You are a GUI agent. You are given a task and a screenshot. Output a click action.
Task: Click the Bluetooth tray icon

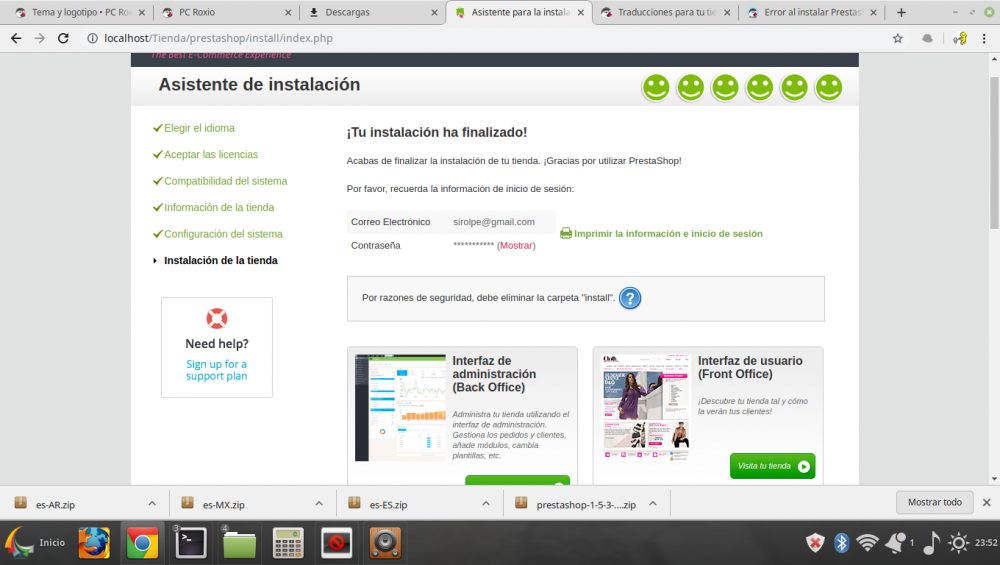coord(842,543)
